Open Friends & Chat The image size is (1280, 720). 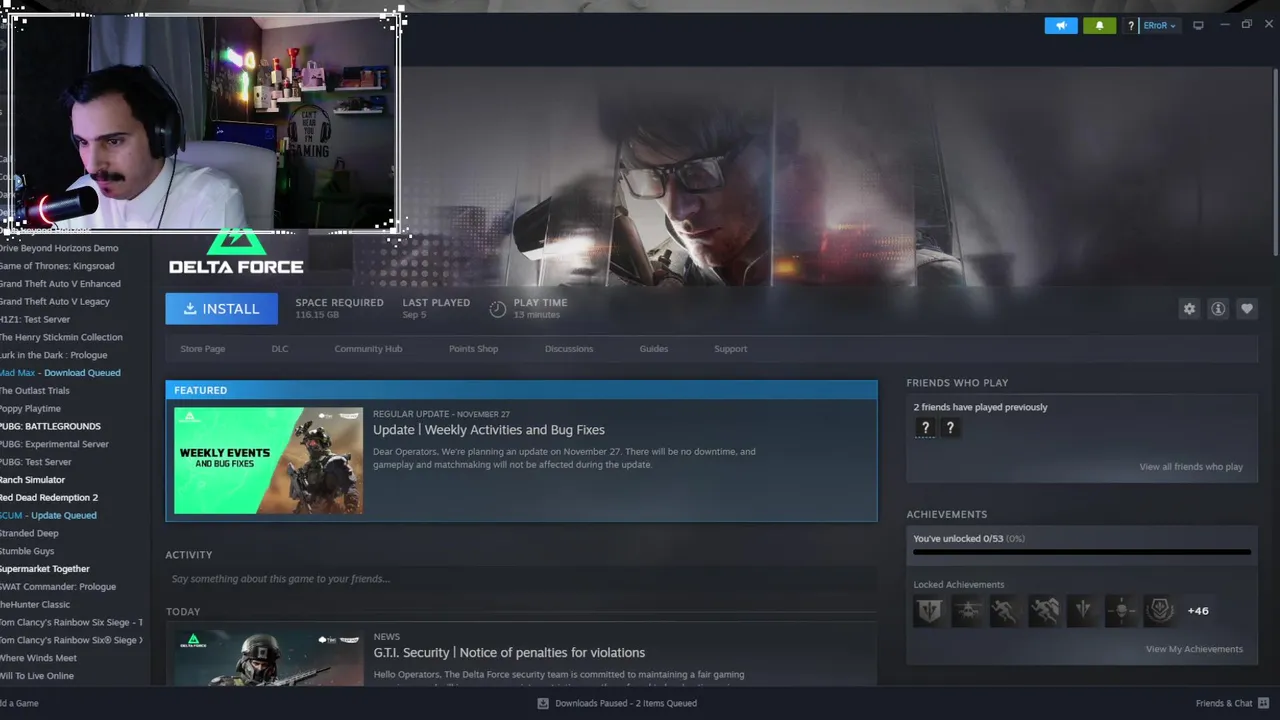tap(1232, 703)
